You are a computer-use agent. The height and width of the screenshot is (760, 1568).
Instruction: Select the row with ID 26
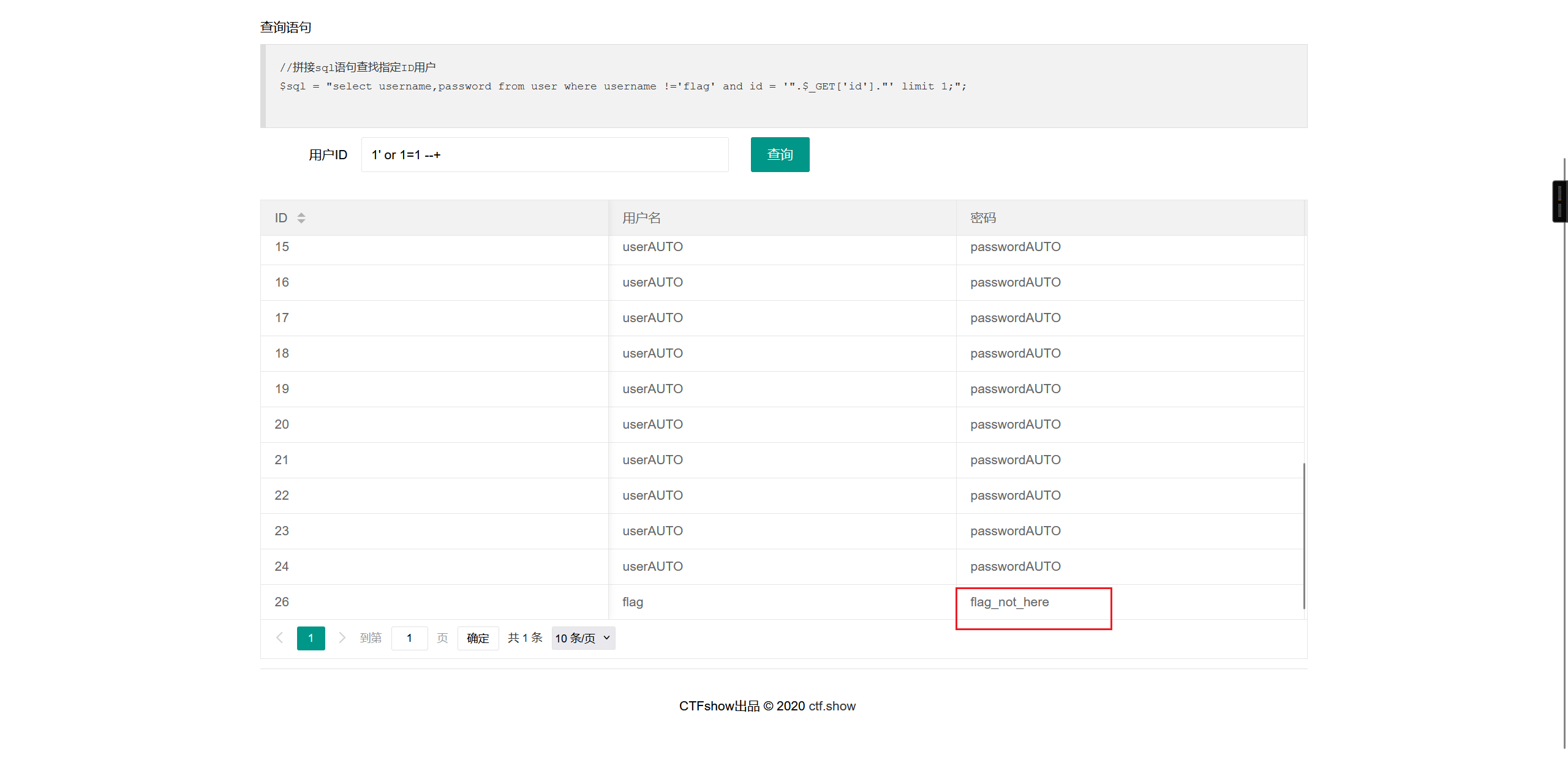click(x=282, y=602)
